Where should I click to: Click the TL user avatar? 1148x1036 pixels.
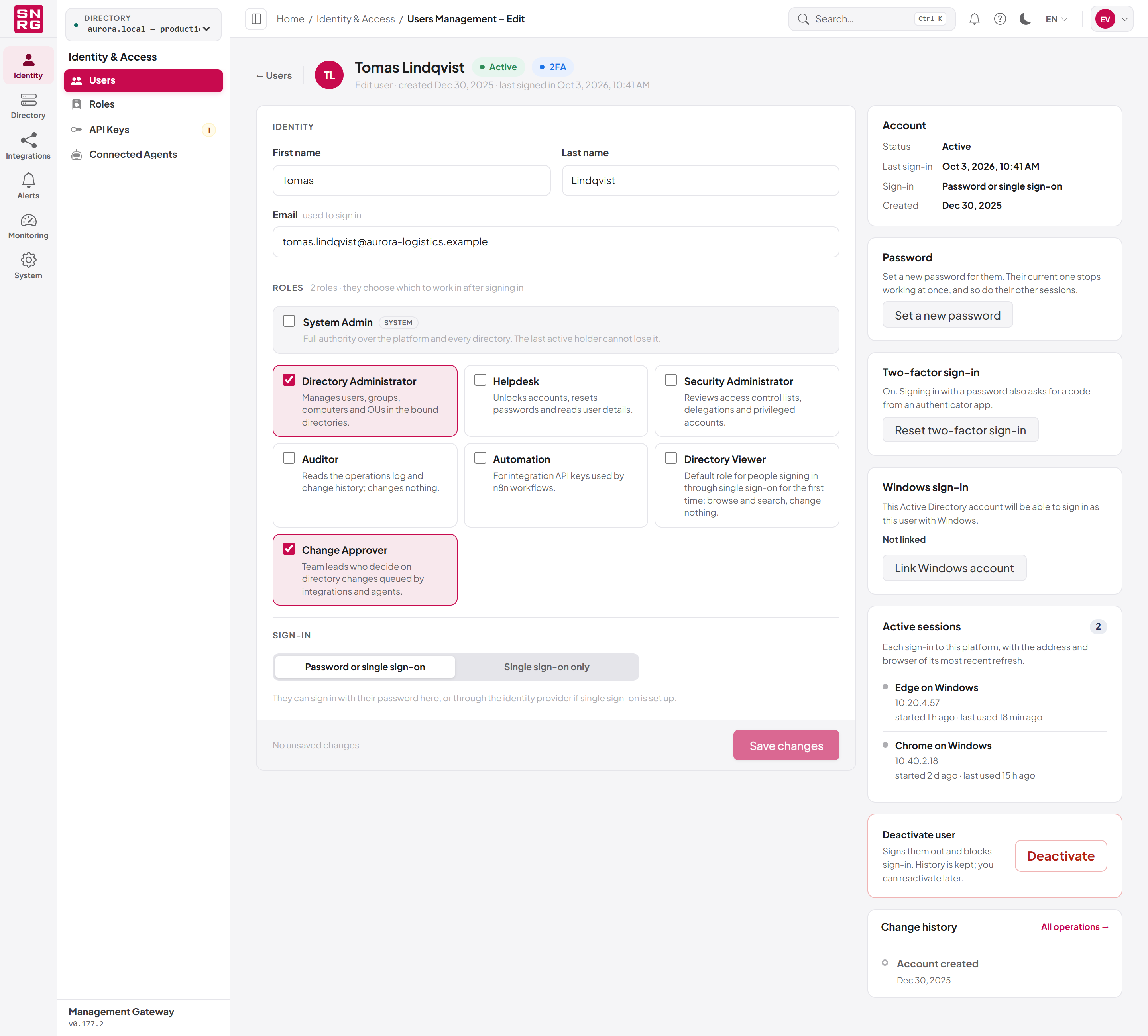(x=329, y=75)
